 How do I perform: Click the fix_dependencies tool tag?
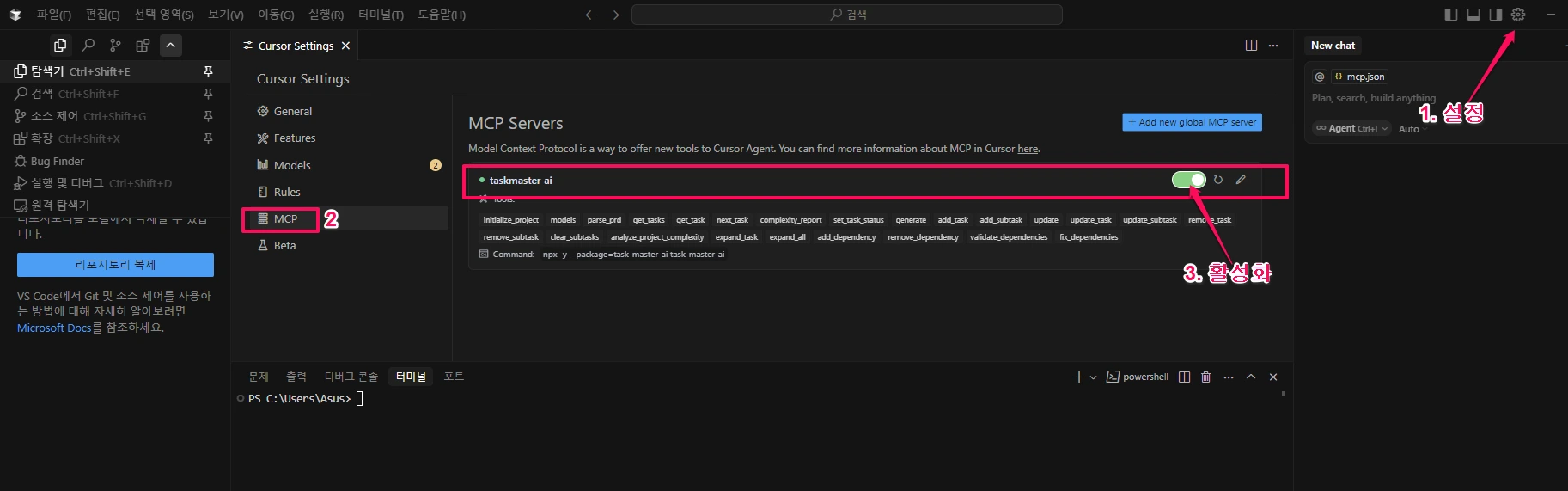coord(1089,237)
